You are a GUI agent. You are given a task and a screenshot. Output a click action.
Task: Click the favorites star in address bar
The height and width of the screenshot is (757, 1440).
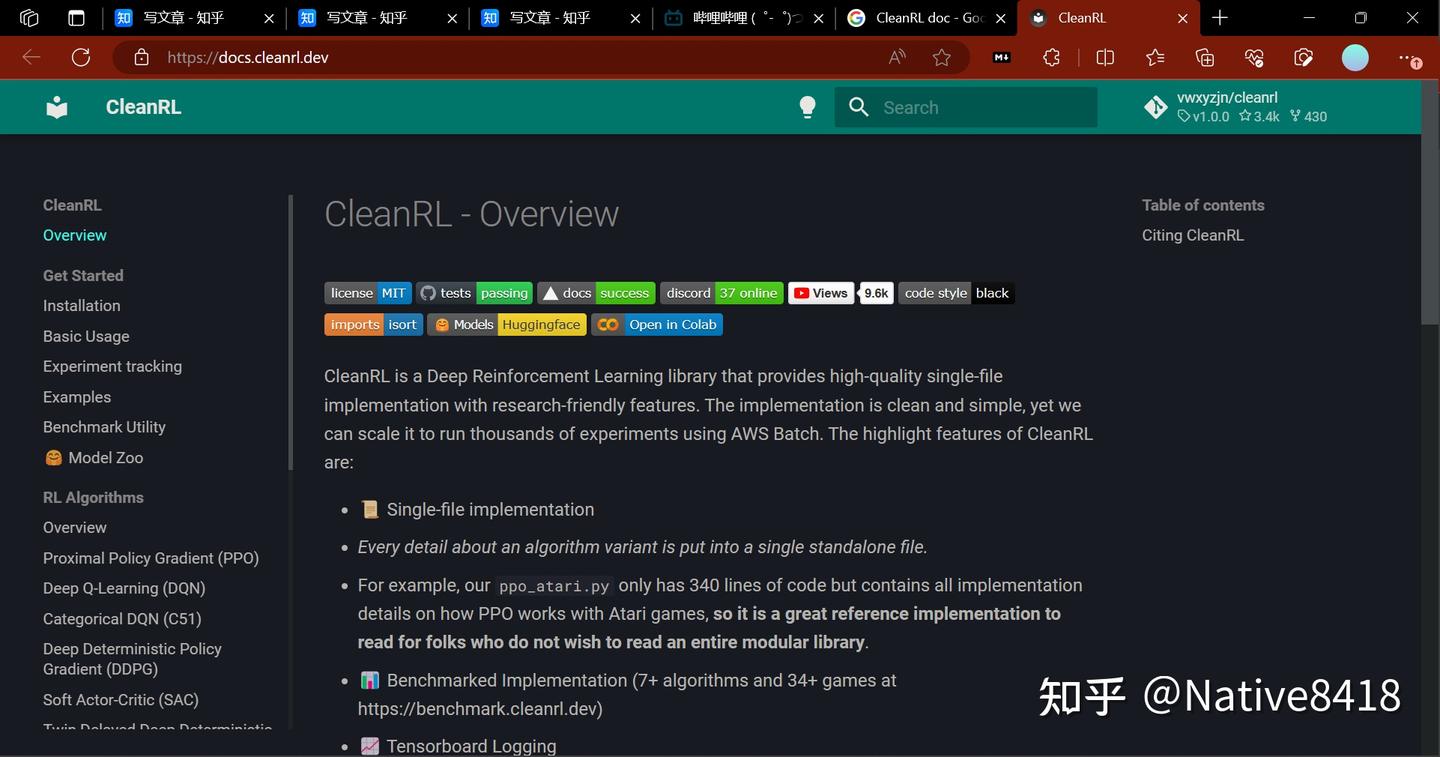point(941,57)
